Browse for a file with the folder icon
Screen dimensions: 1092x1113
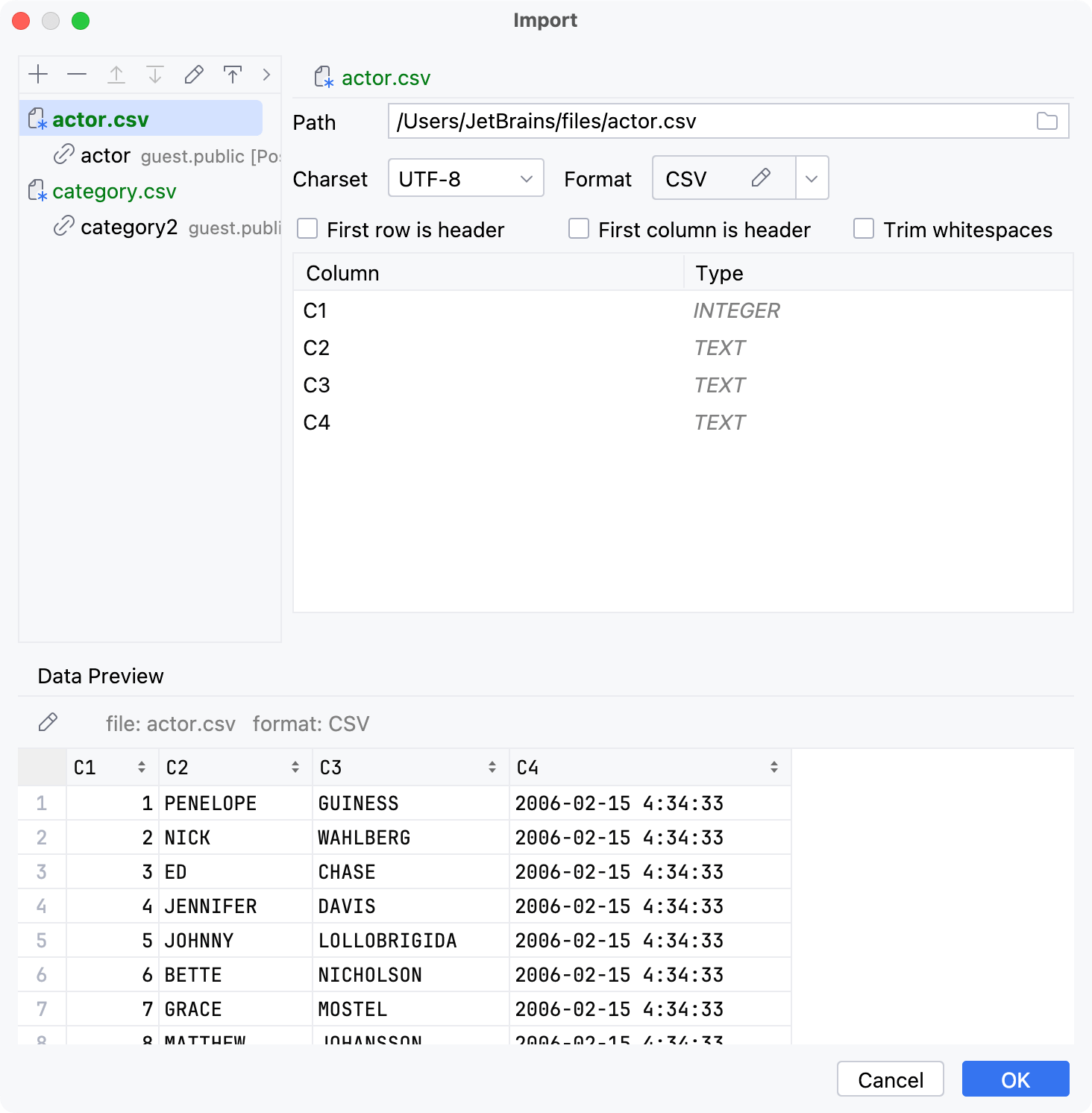click(x=1047, y=121)
